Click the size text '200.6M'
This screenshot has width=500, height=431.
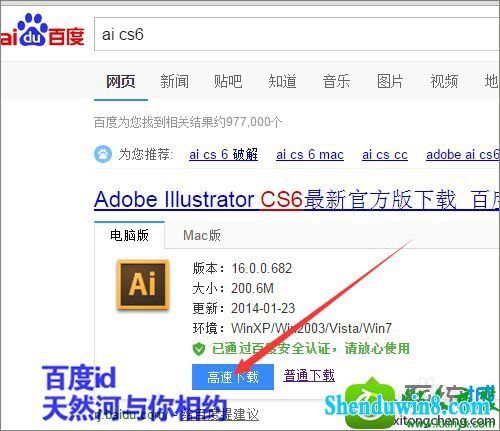pos(252,288)
